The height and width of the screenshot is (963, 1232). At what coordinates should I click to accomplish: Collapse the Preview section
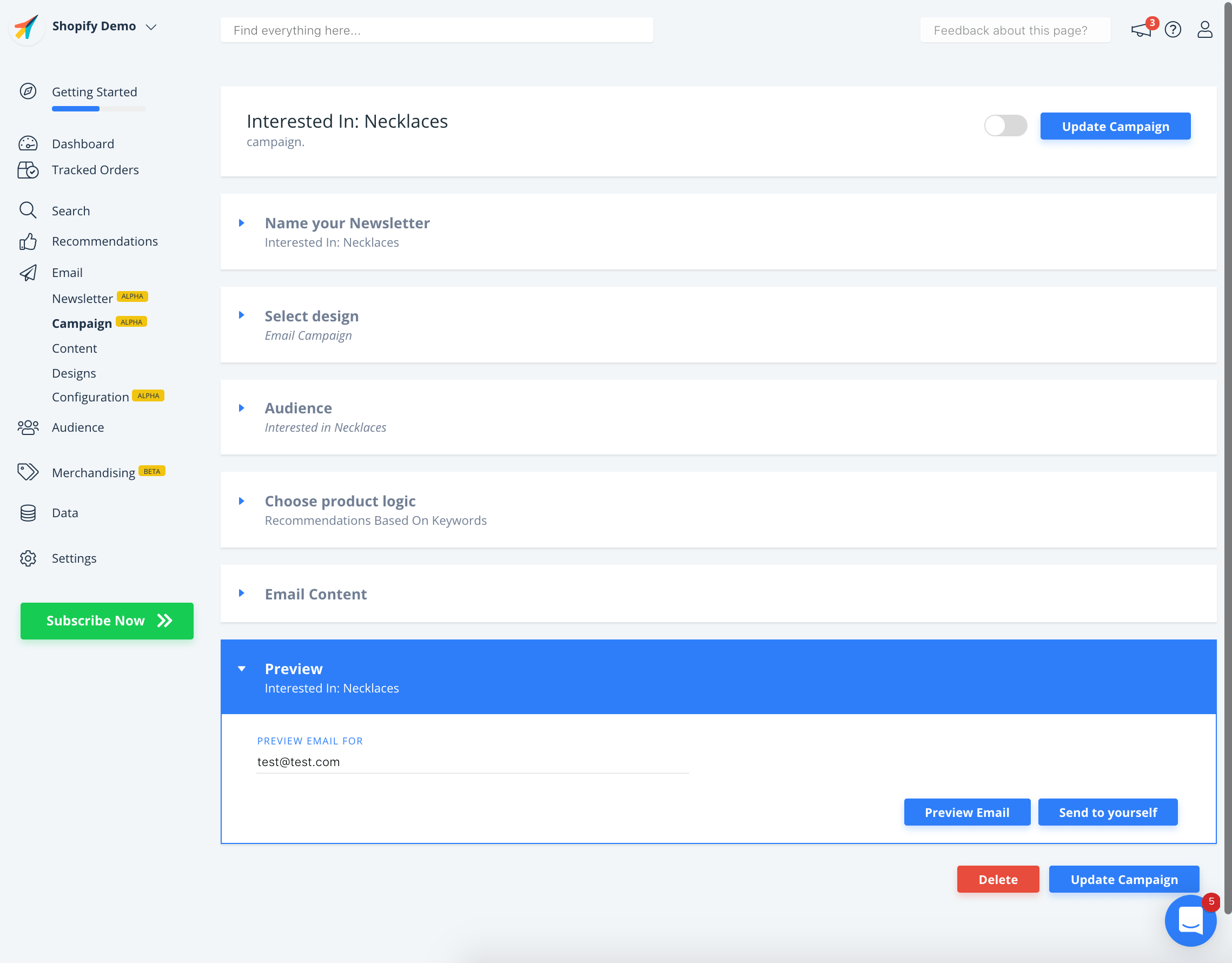click(293, 669)
